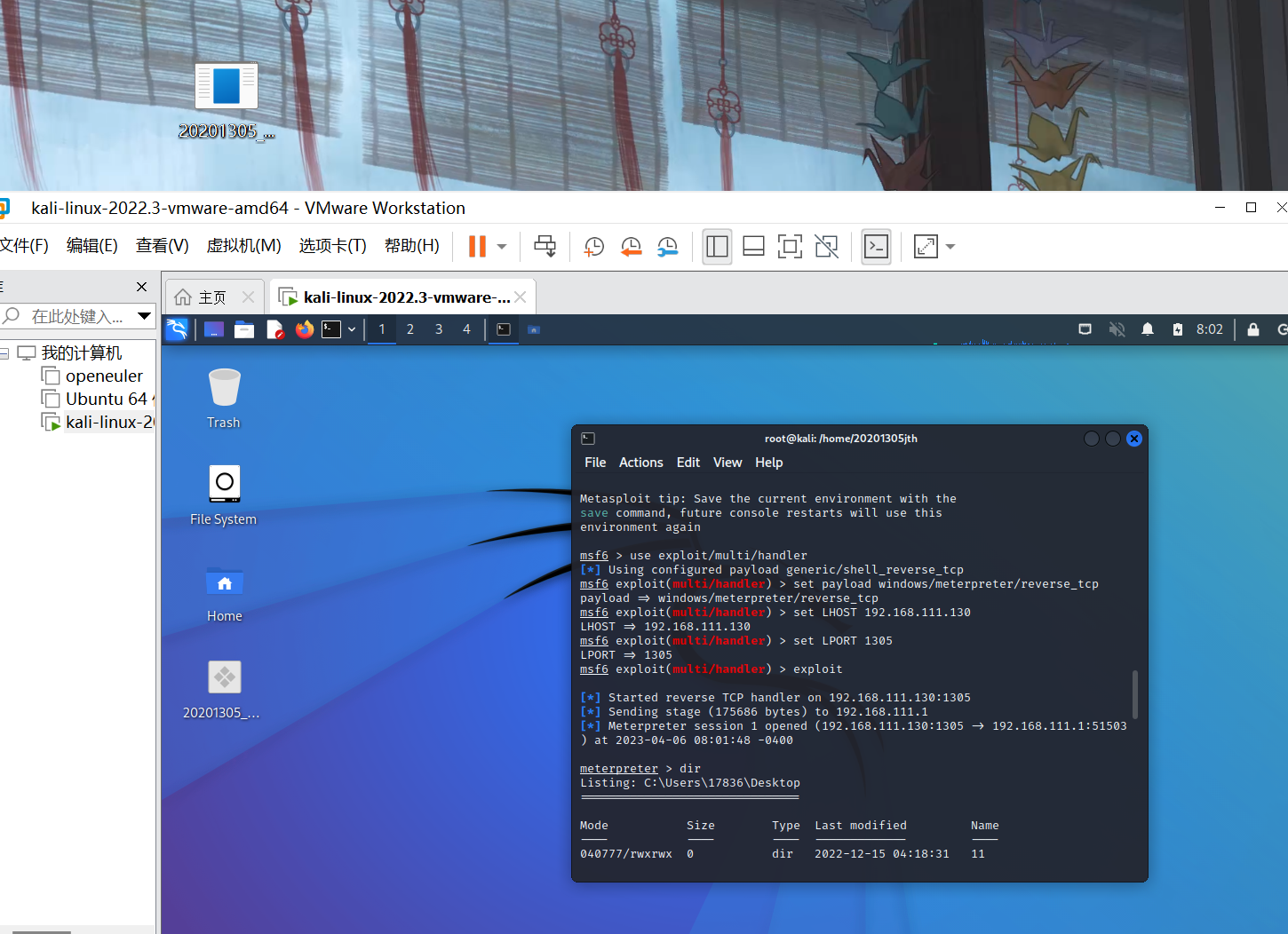Revert the virtual machine to previous snapshot
The image size is (1288, 934).
click(x=631, y=247)
